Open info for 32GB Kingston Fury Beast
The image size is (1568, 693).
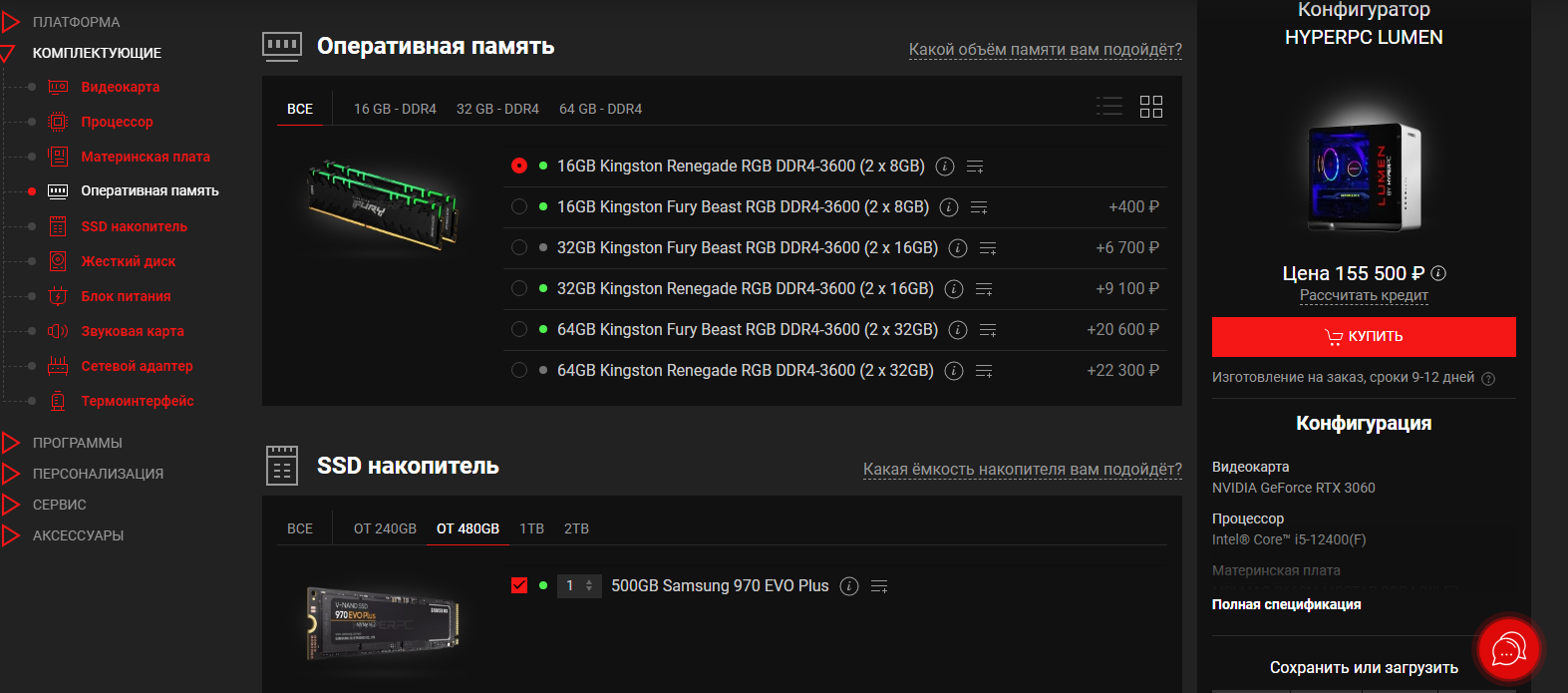click(958, 248)
